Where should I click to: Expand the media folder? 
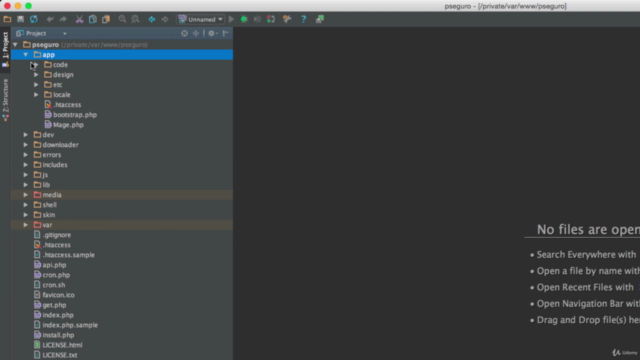click(x=26, y=195)
